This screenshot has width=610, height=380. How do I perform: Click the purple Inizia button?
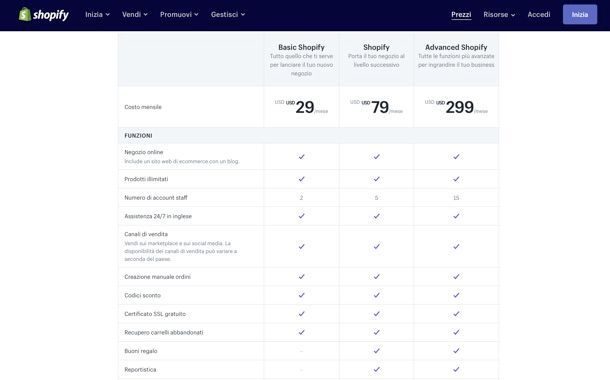click(580, 14)
